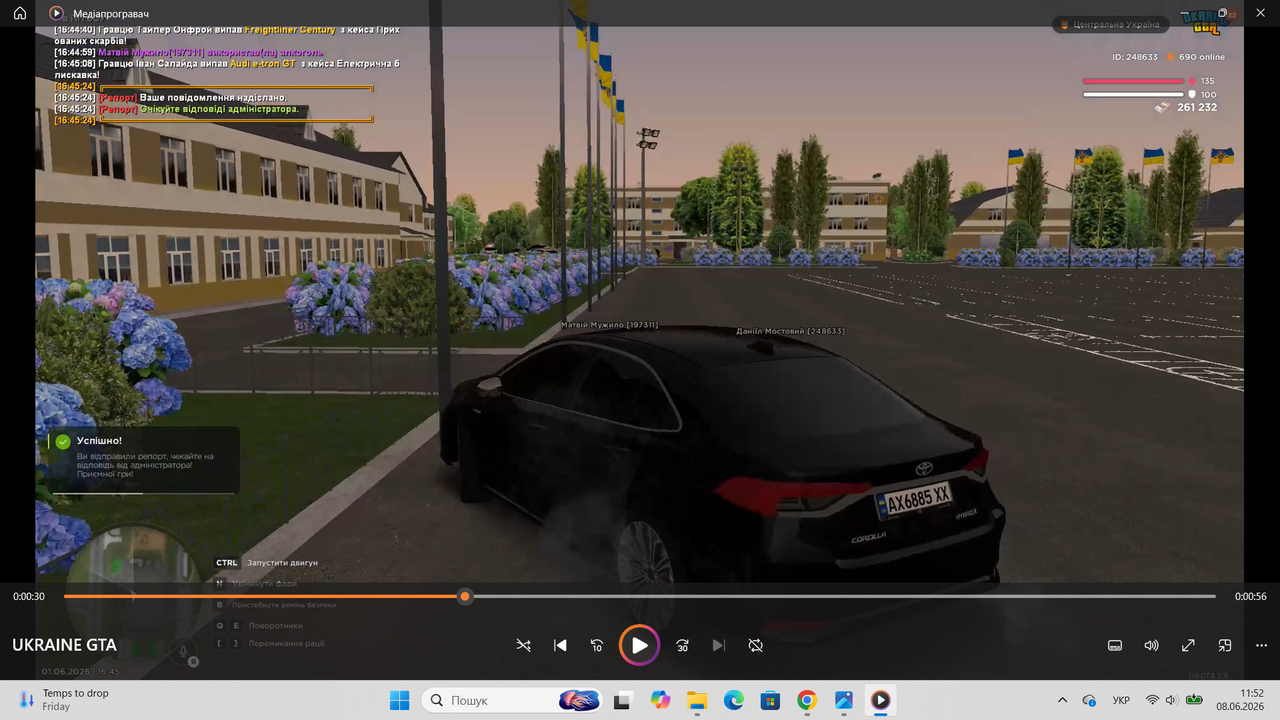Image resolution: width=1280 pixels, height=720 pixels.
Task: Open the clock and calendar showing 11:52
Action: tap(1240, 700)
